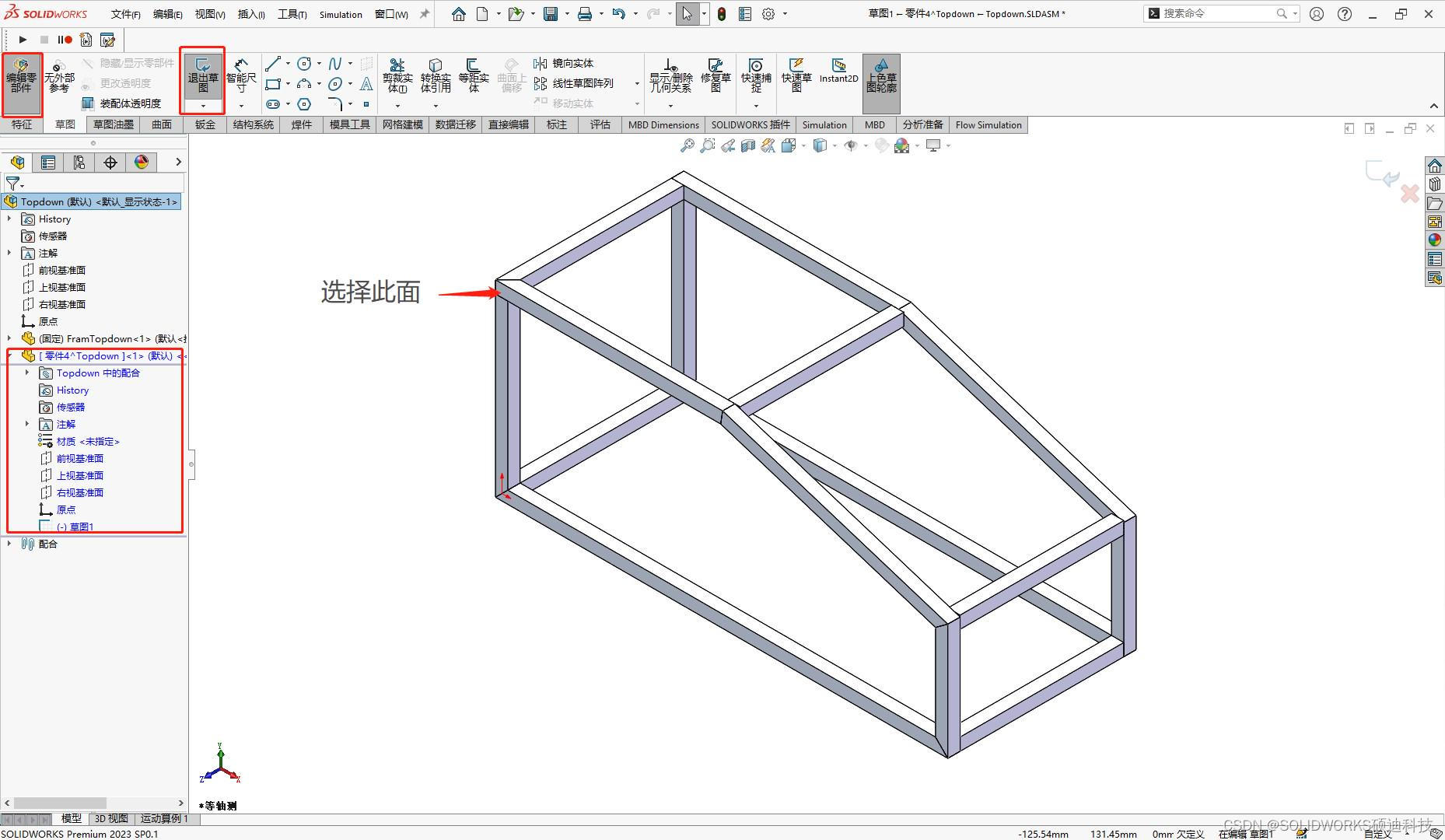Click the Save icon
Screen dimensions: 1445x840
point(551,14)
